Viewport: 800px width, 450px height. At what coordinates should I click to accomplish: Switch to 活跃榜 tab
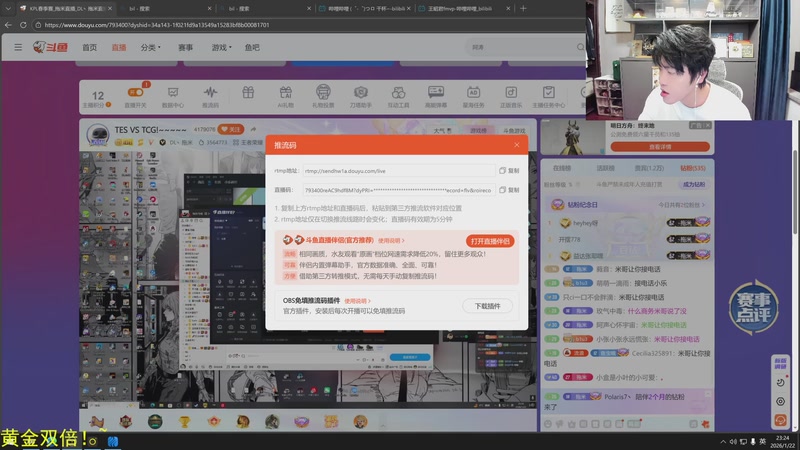(605, 168)
